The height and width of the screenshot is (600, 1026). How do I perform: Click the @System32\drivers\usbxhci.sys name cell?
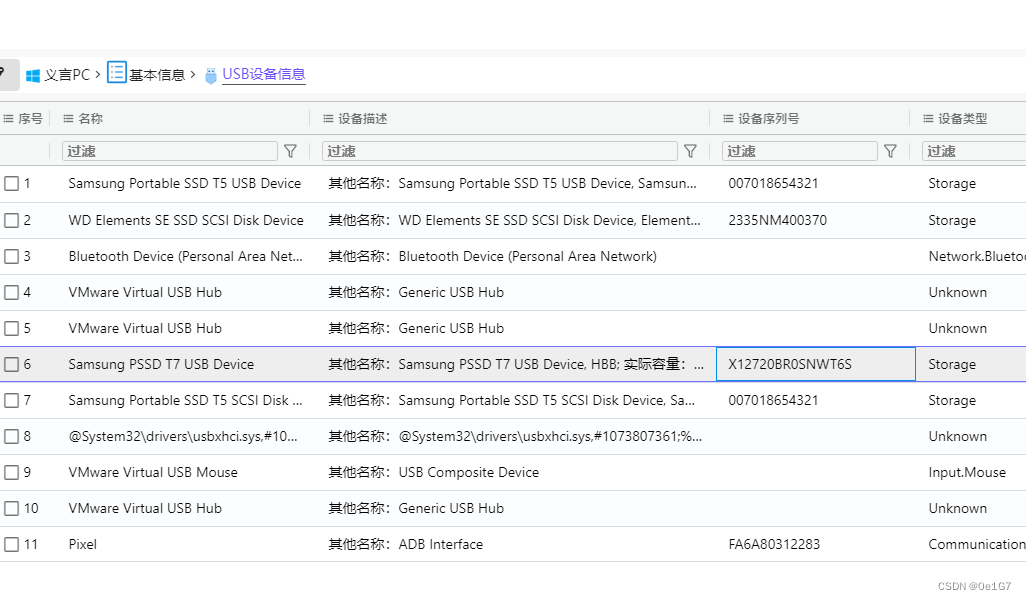pyautogui.click(x=183, y=436)
